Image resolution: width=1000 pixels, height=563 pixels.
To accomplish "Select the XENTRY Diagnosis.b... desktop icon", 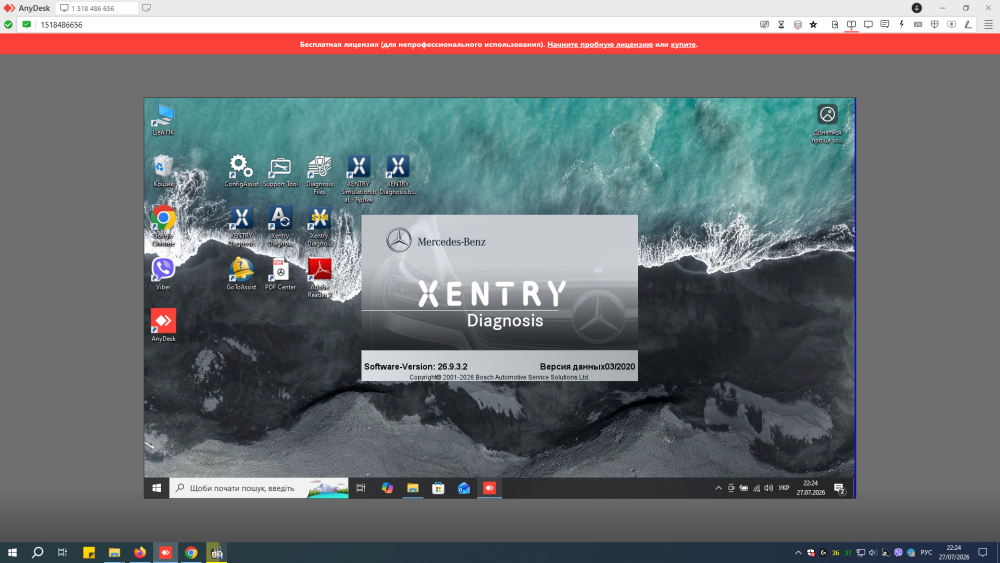I will pos(397,175).
